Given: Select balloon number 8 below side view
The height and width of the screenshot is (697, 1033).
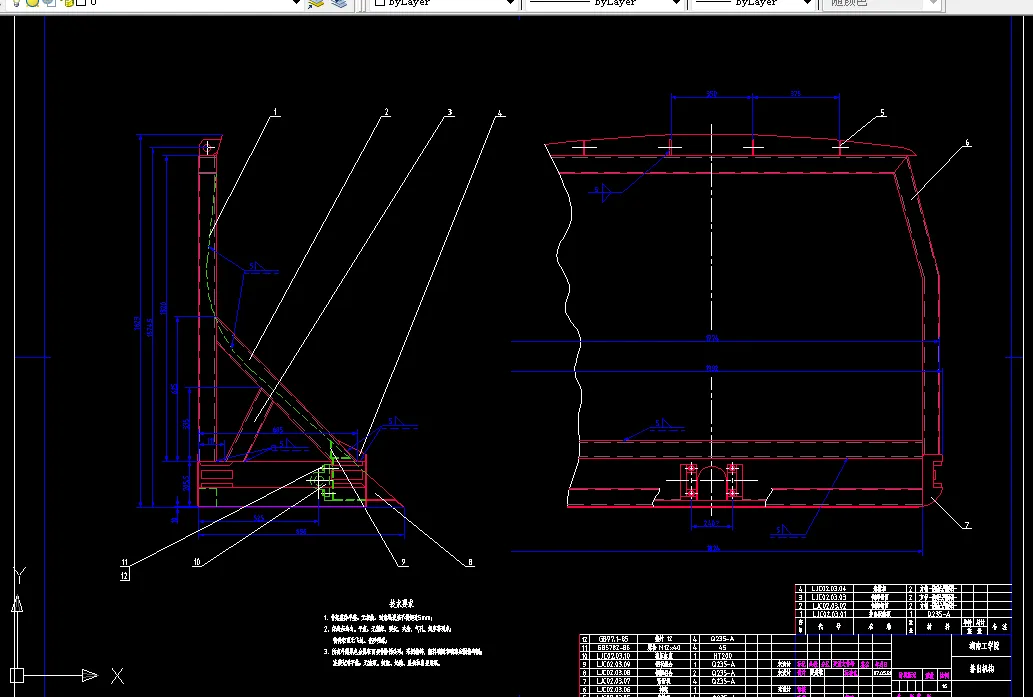Looking at the screenshot, I should [x=470, y=563].
